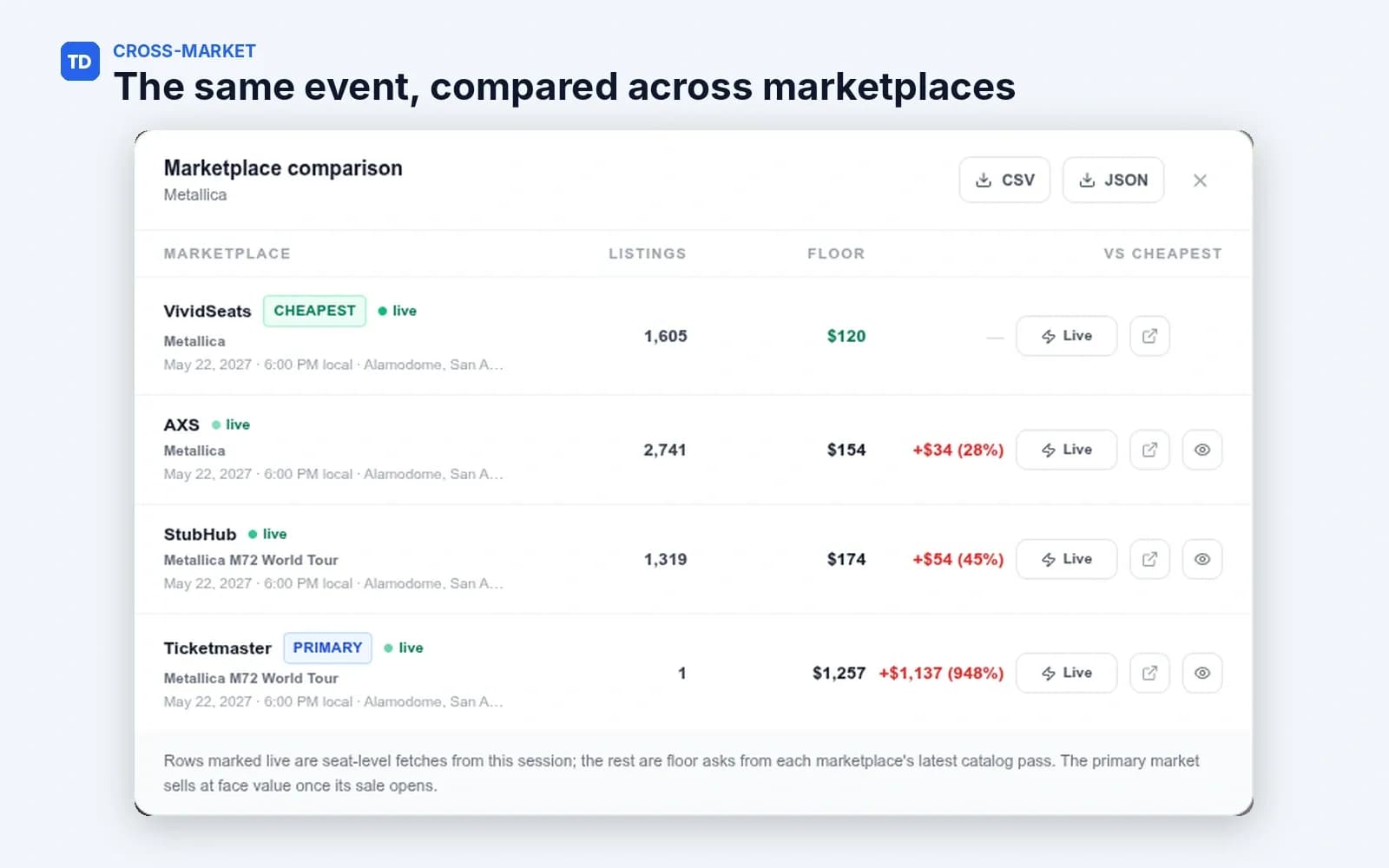Click the $174 floor price
The width and height of the screenshot is (1389, 868).
pos(846,559)
